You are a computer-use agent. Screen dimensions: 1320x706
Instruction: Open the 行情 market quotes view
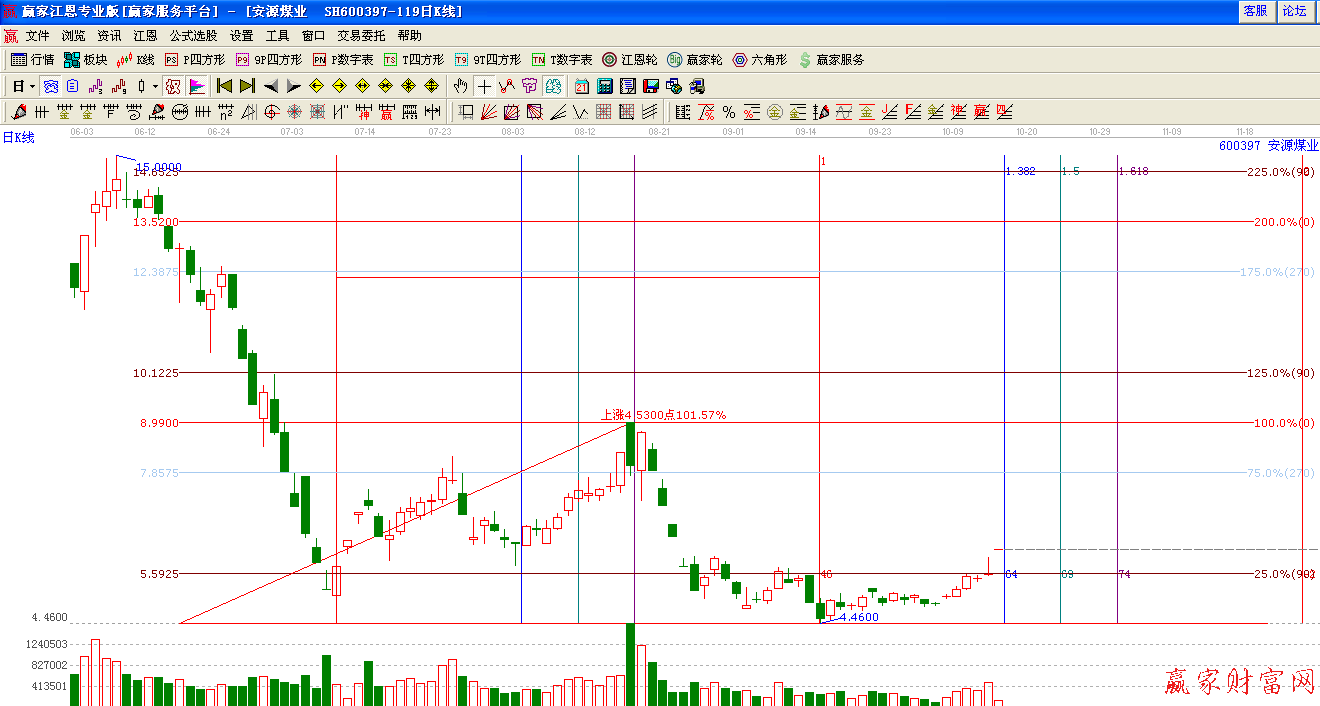coord(32,60)
